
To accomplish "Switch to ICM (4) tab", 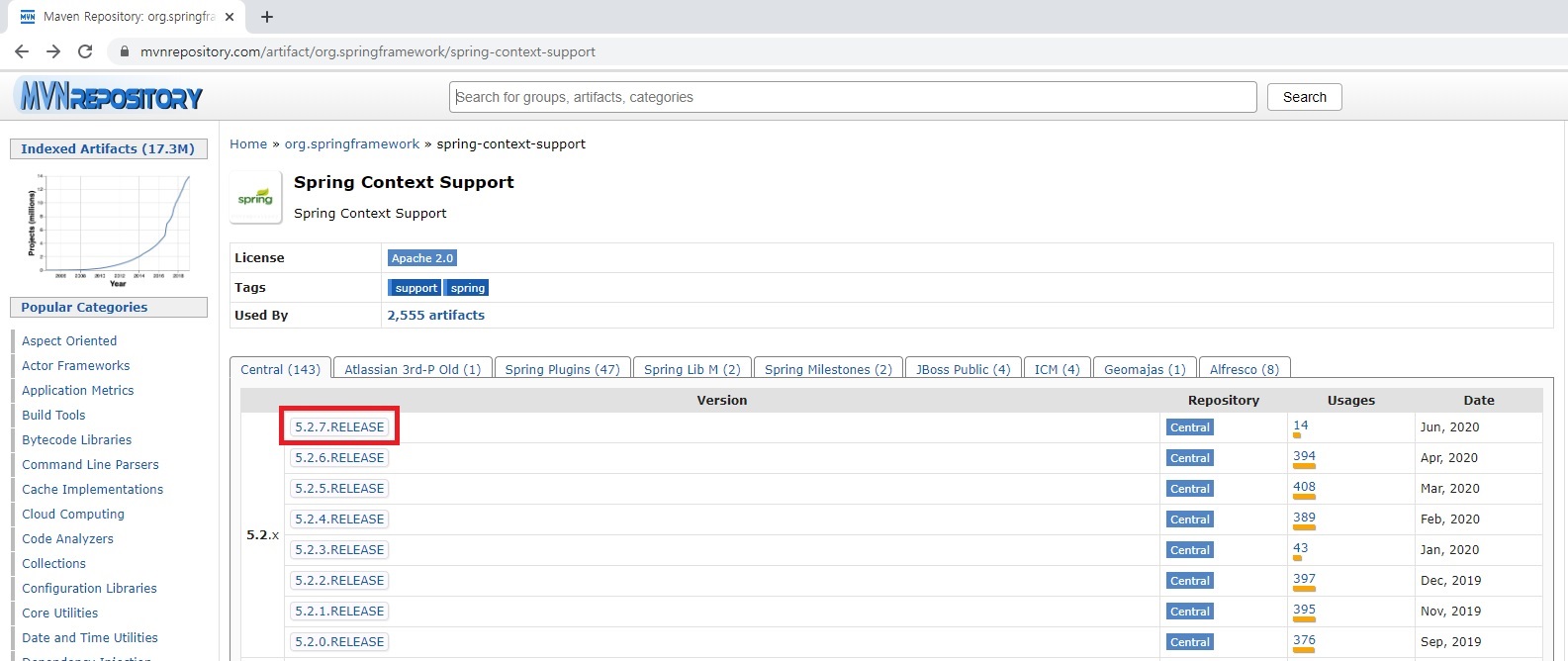I will [1057, 369].
